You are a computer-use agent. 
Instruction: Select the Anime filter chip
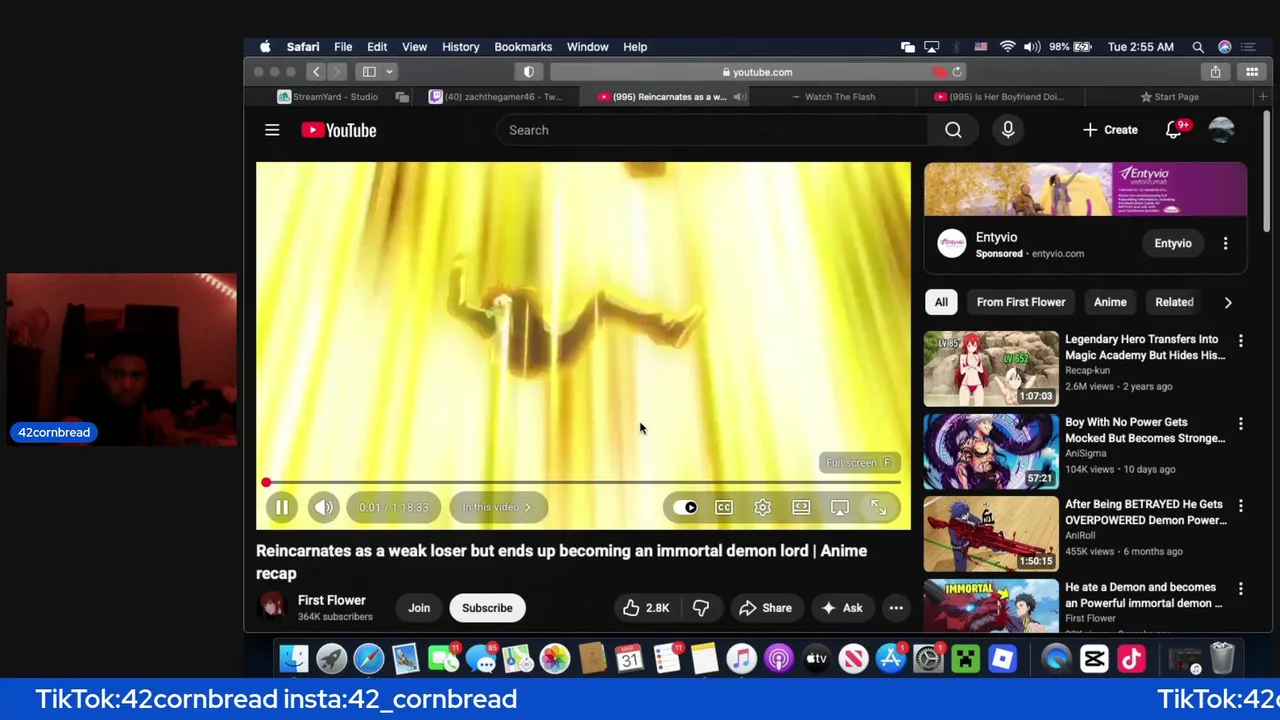point(1110,302)
